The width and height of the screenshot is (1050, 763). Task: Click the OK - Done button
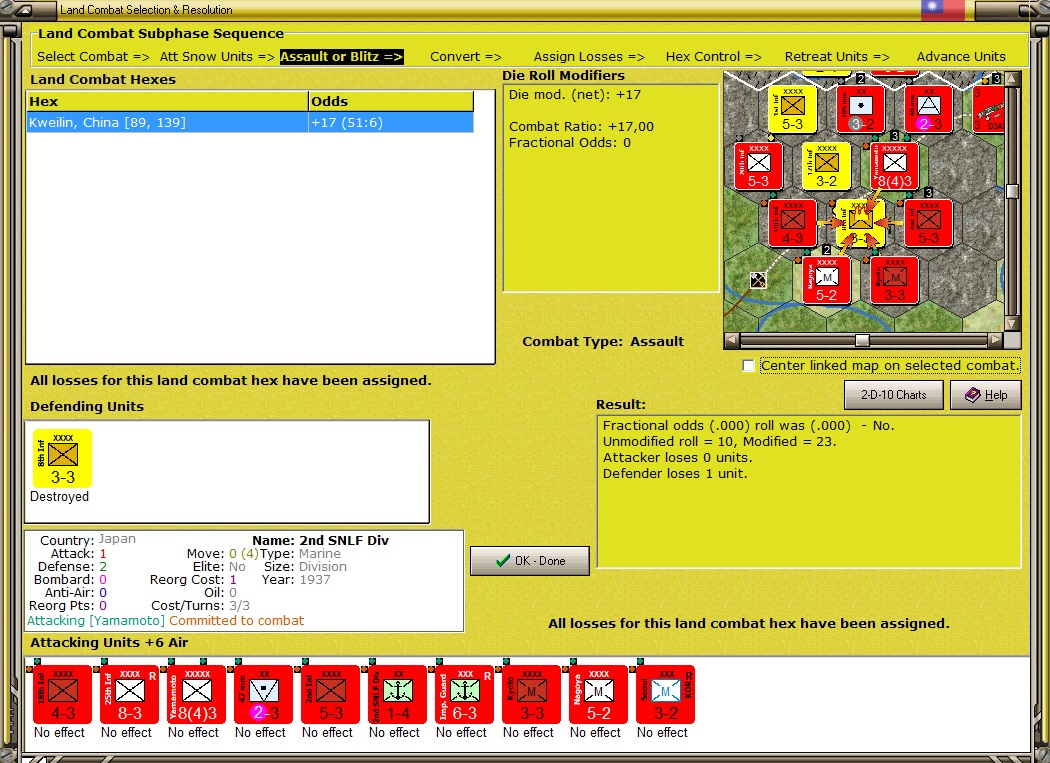click(x=530, y=561)
